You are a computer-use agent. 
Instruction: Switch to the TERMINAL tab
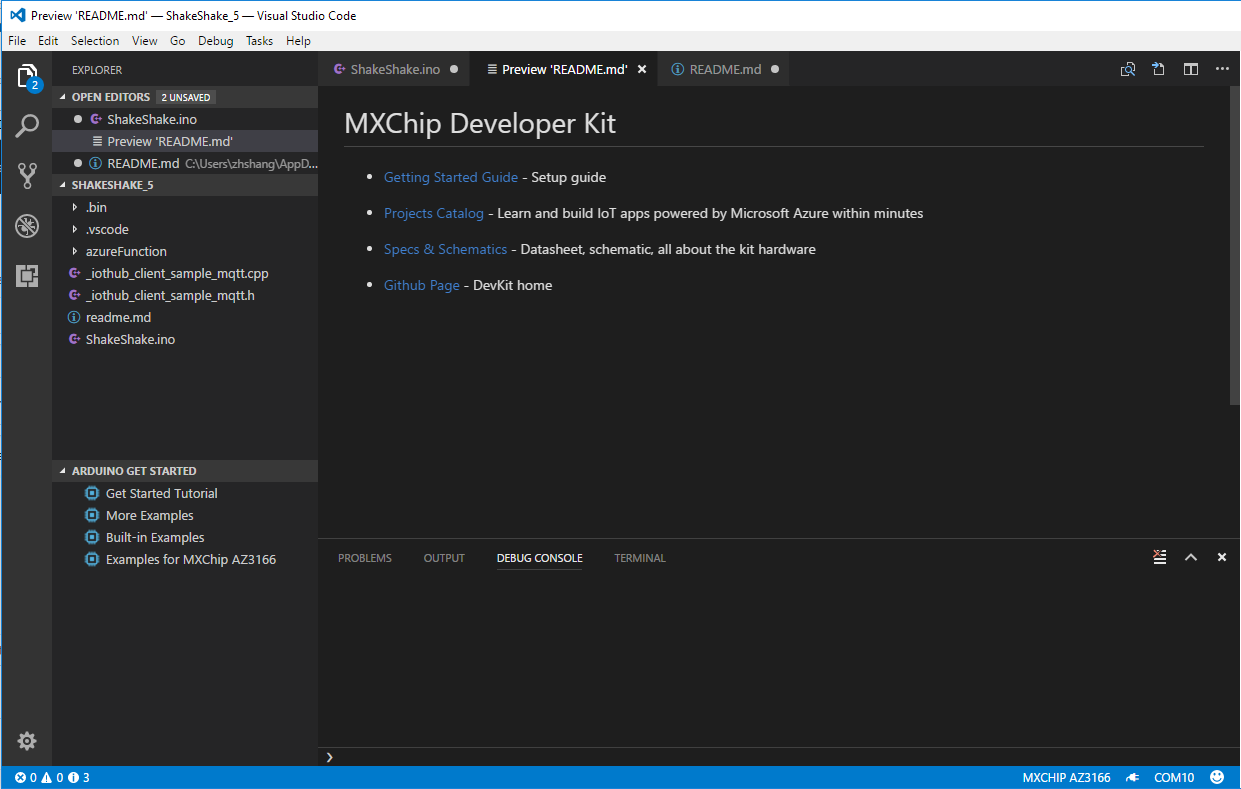click(639, 558)
